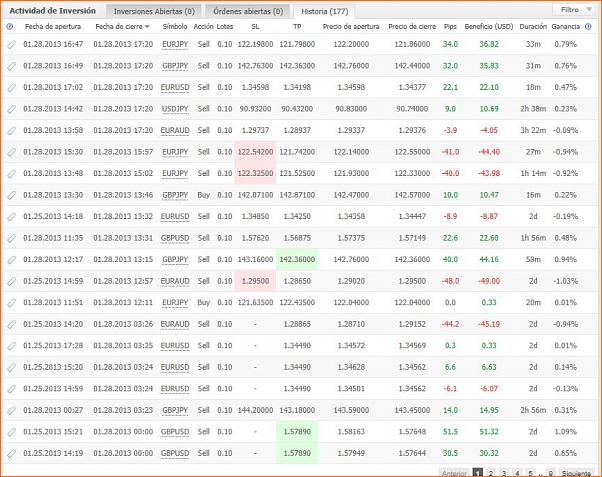Click row icon for EURUSD trade opened 01.25.2013 14:18
The image size is (602, 477).
coord(12,217)
